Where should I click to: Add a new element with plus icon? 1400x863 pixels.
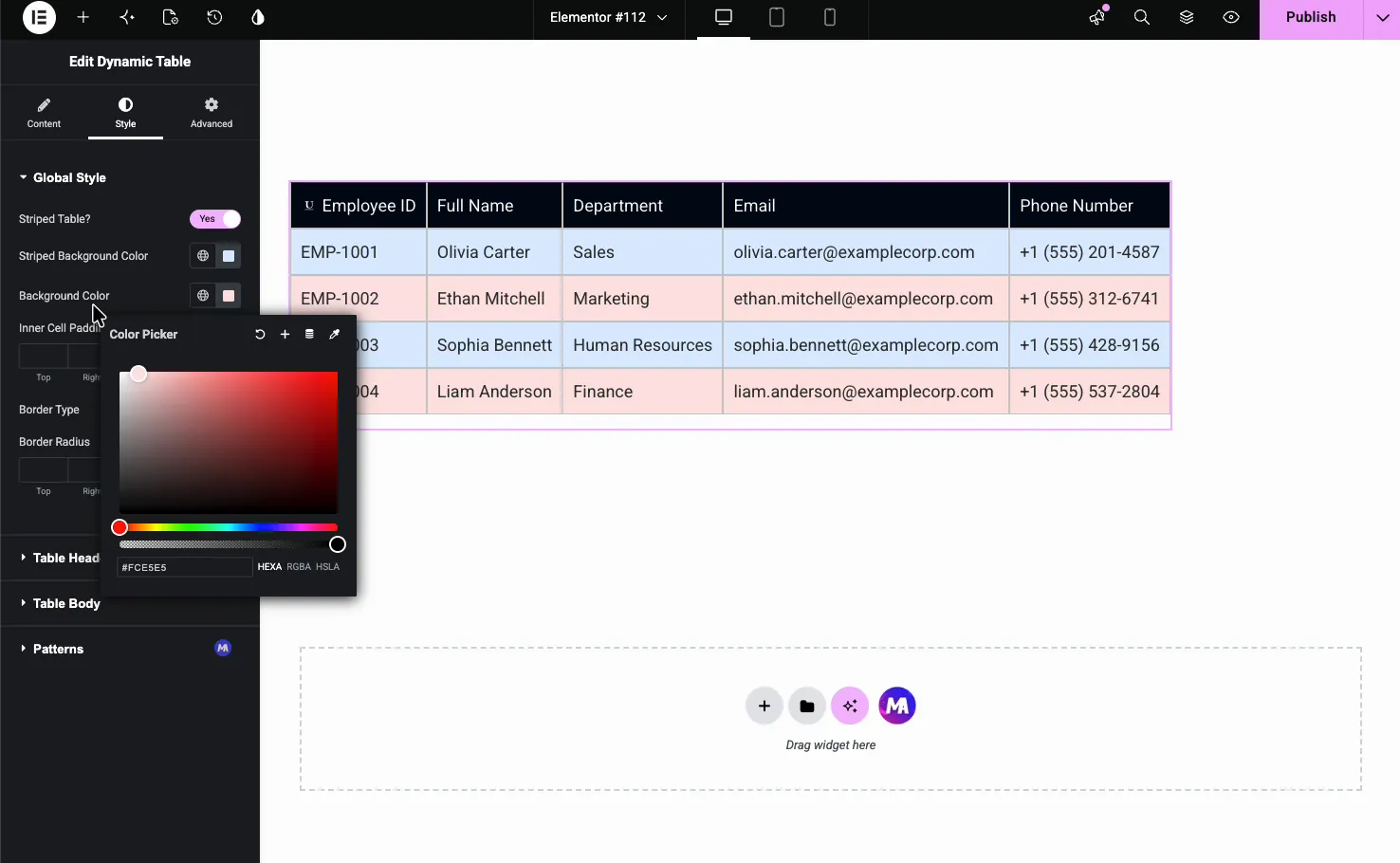83,17
